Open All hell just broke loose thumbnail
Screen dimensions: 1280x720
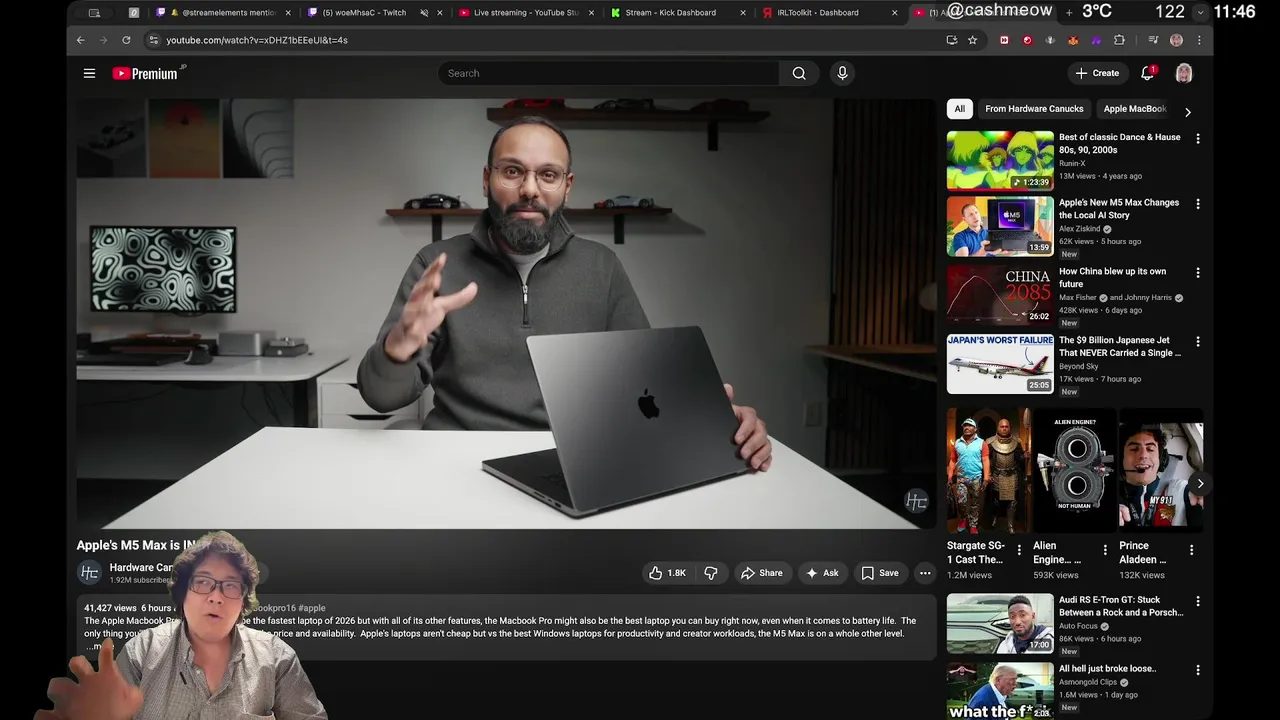tap(1000, 691)
